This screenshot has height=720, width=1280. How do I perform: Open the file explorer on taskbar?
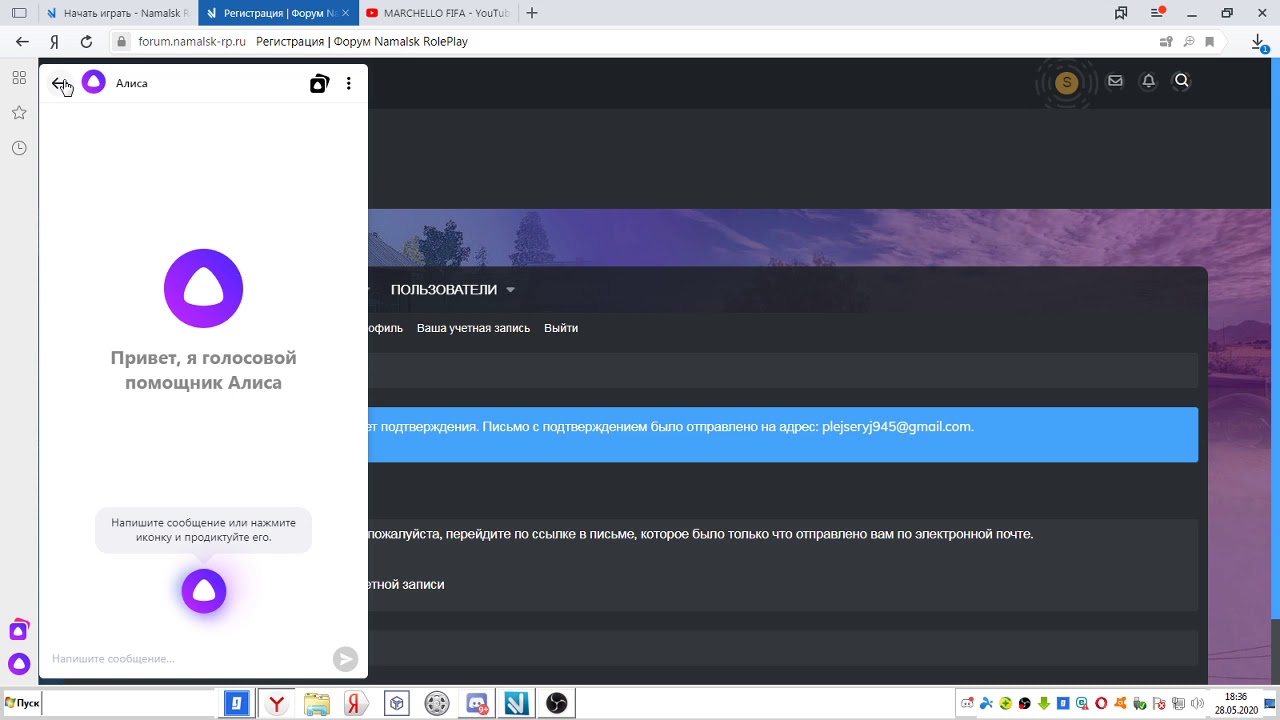click(x=316, y=704)
